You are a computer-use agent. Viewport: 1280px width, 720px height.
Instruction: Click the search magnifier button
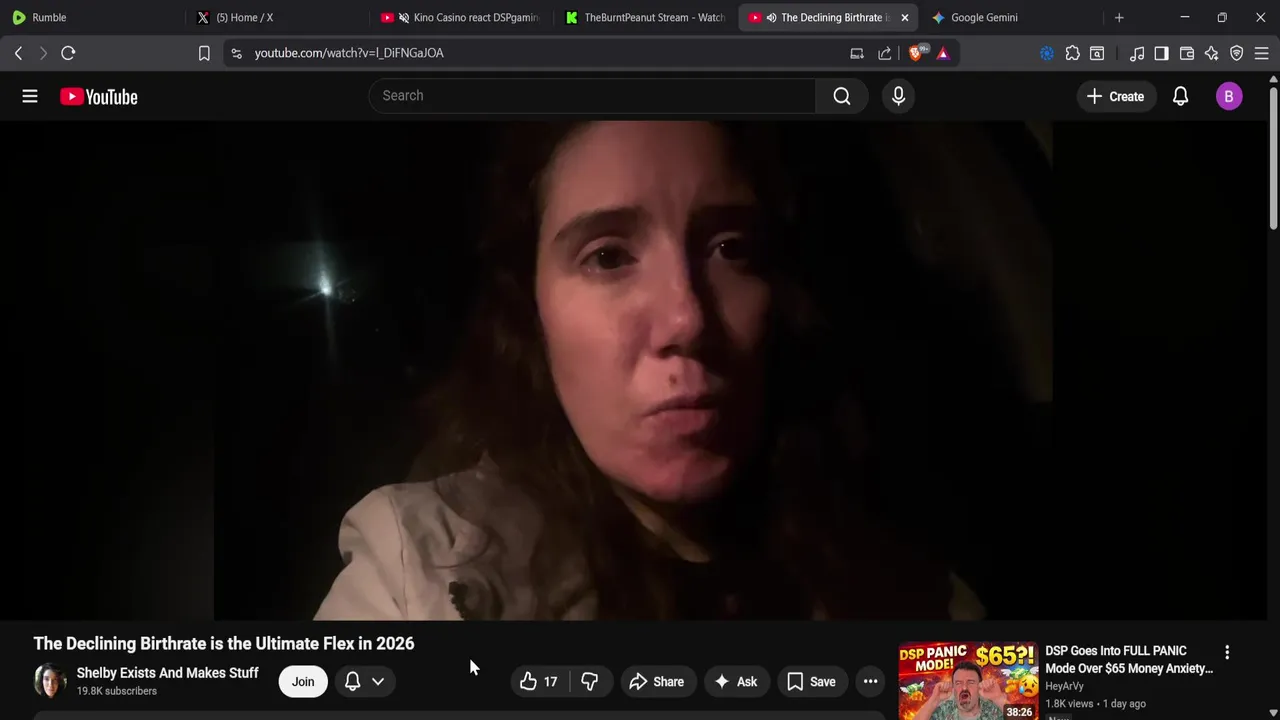pos(842,96)
